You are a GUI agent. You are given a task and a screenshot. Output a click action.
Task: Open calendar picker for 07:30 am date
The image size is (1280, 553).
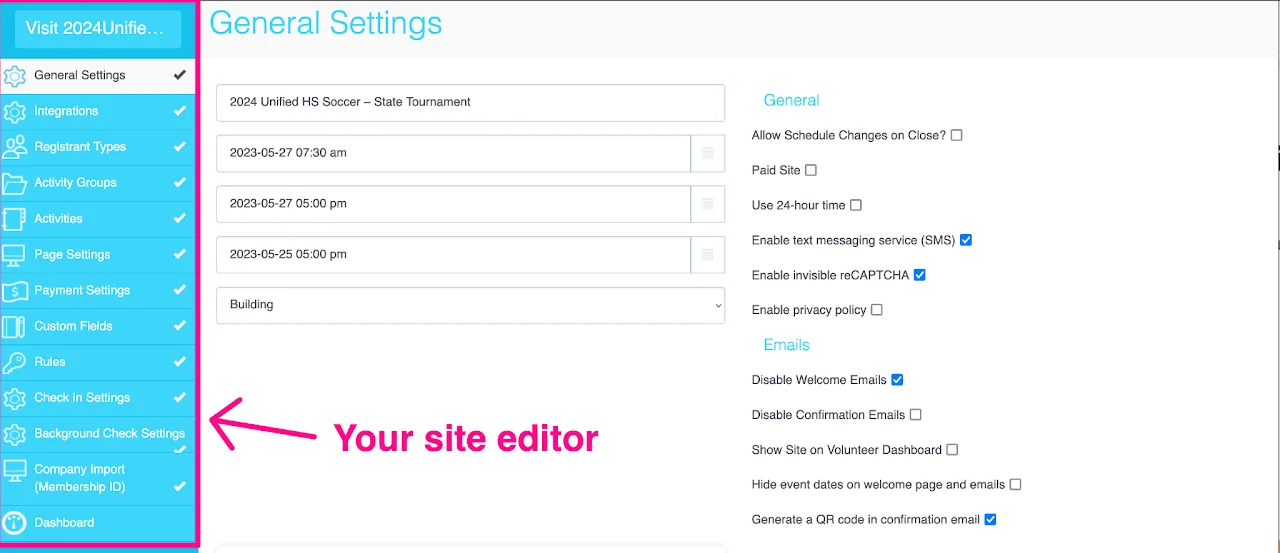pyautogui.click(x=708, y=153)
